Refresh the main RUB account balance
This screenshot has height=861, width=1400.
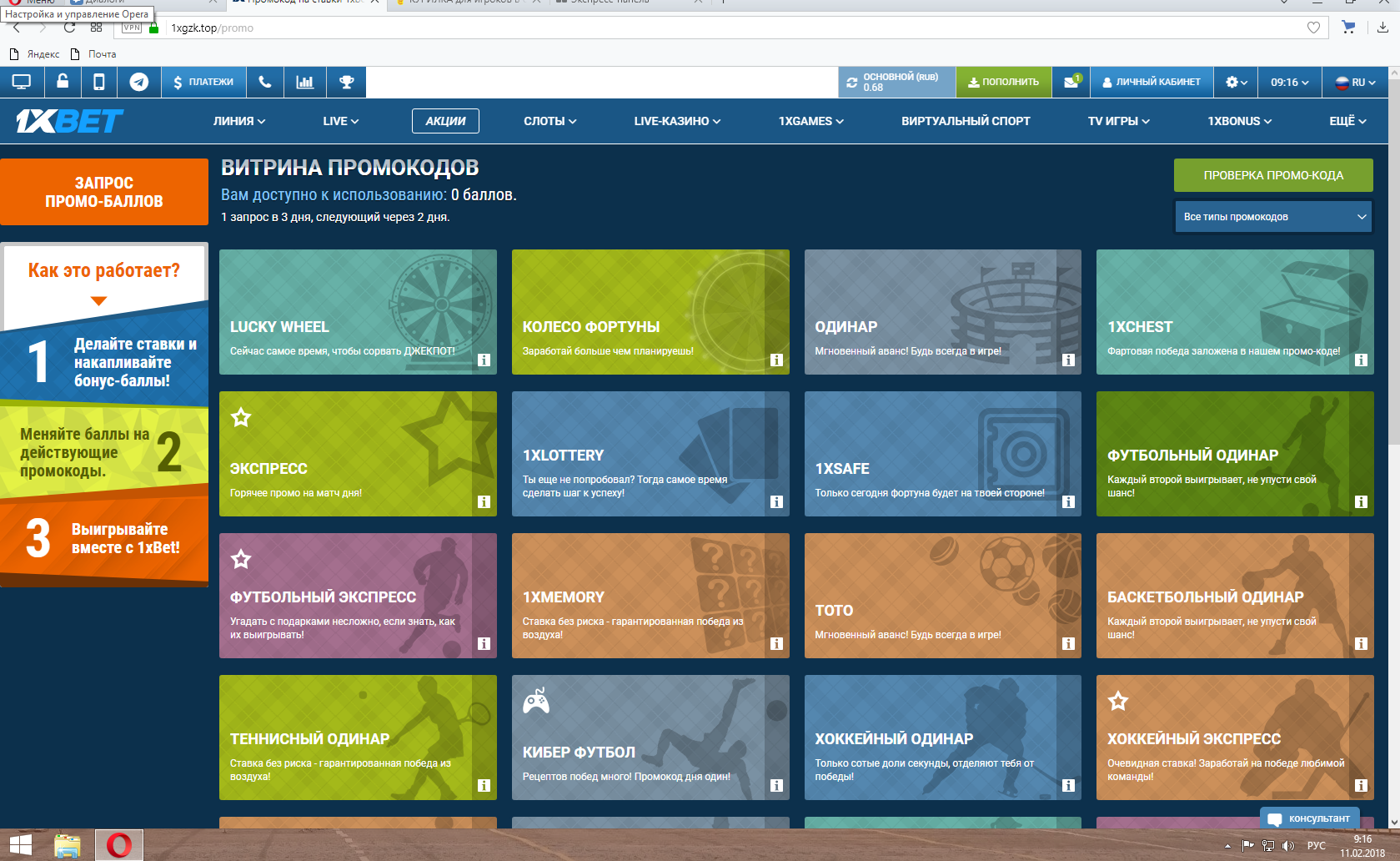coord(852,83)
